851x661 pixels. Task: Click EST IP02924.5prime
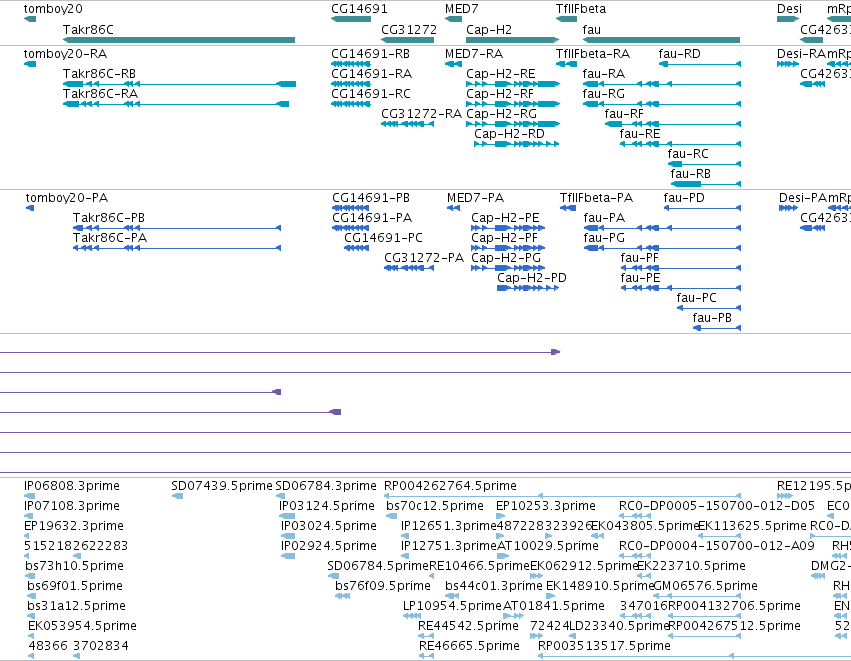(328, 546)
